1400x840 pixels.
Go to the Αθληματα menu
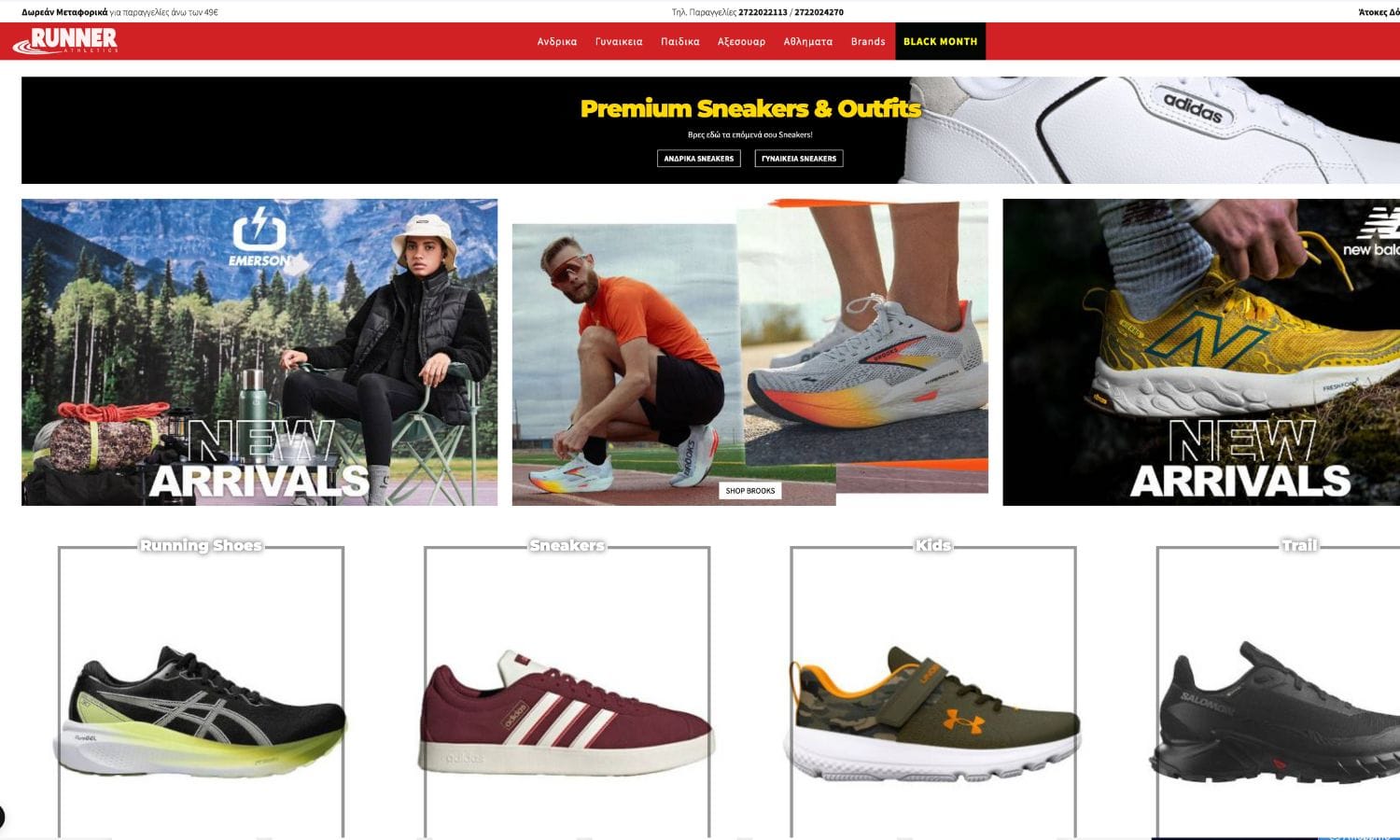tap(808, 41)
